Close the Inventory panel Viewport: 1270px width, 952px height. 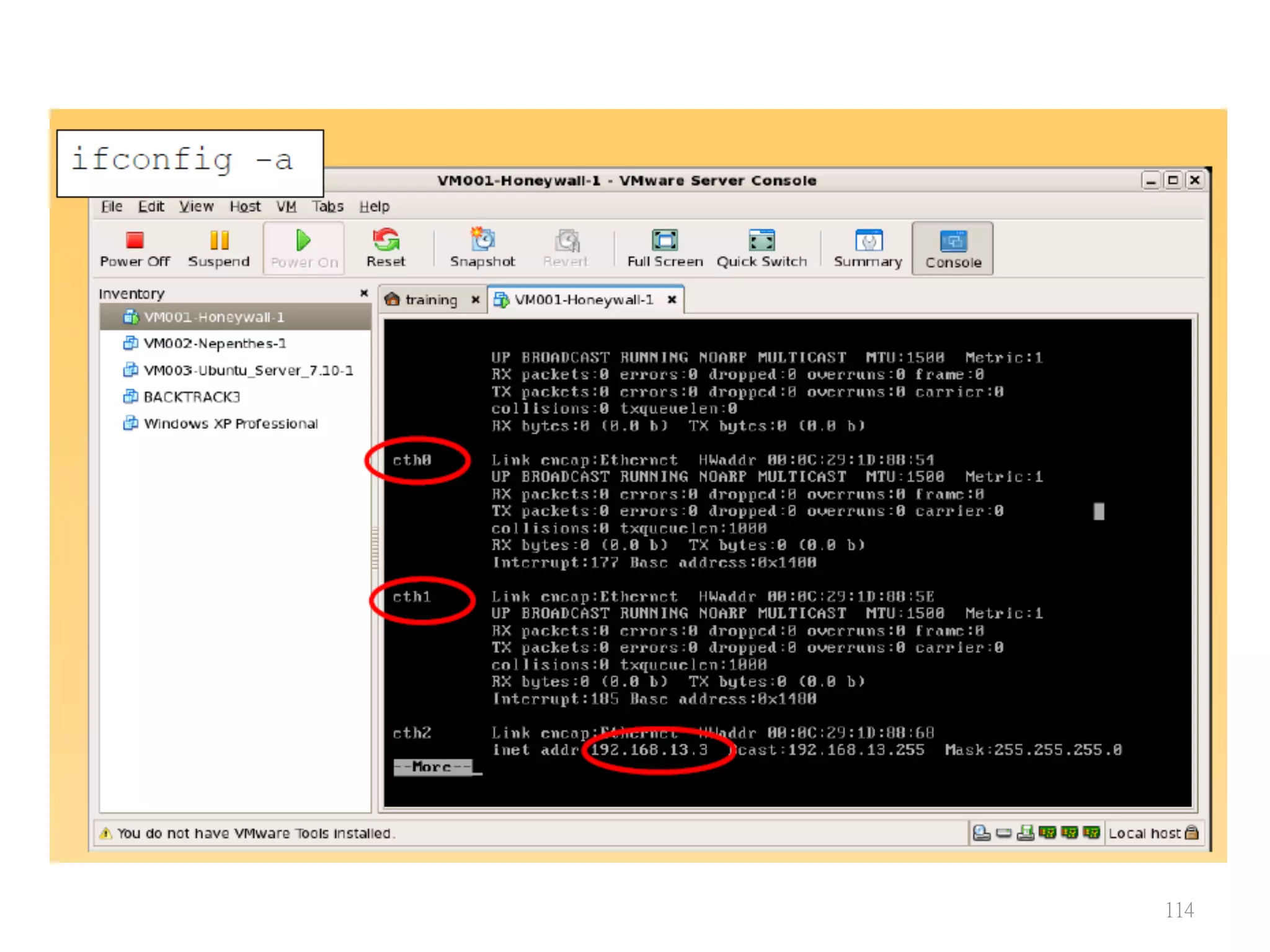point(364,293)
